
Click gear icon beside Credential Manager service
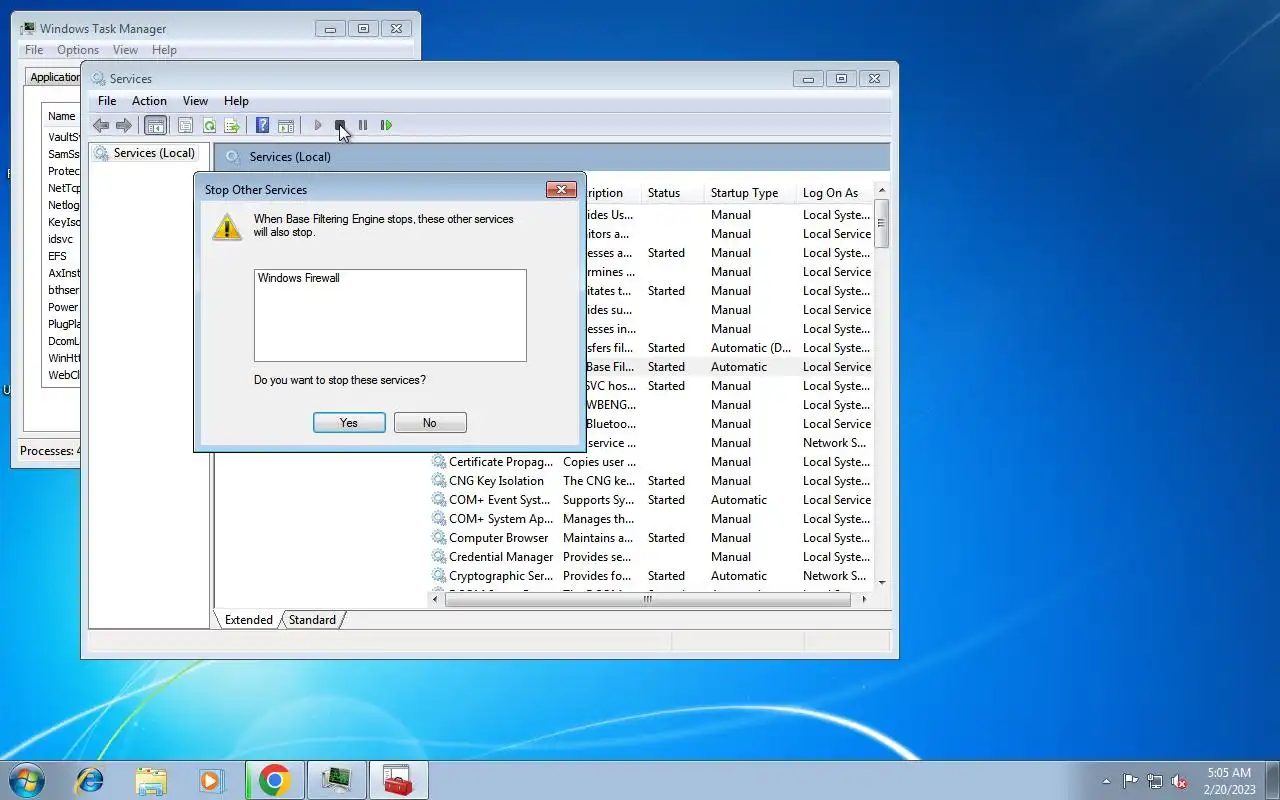tap(439, 557)
